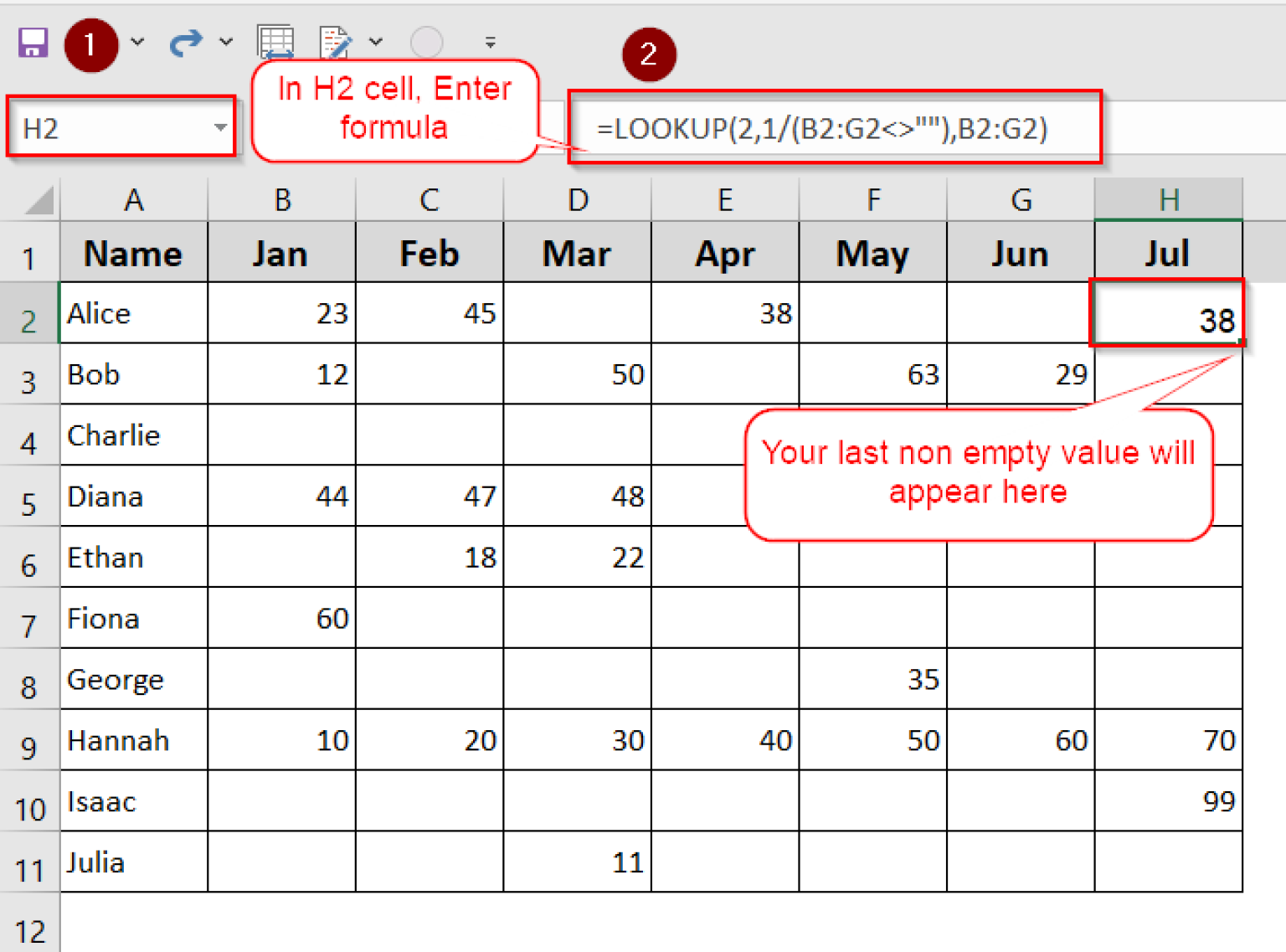Viewport: 1286px width, 952px height.
Task: Expand the Redo history dropdown arrow
Action: [x=226, y=41]
